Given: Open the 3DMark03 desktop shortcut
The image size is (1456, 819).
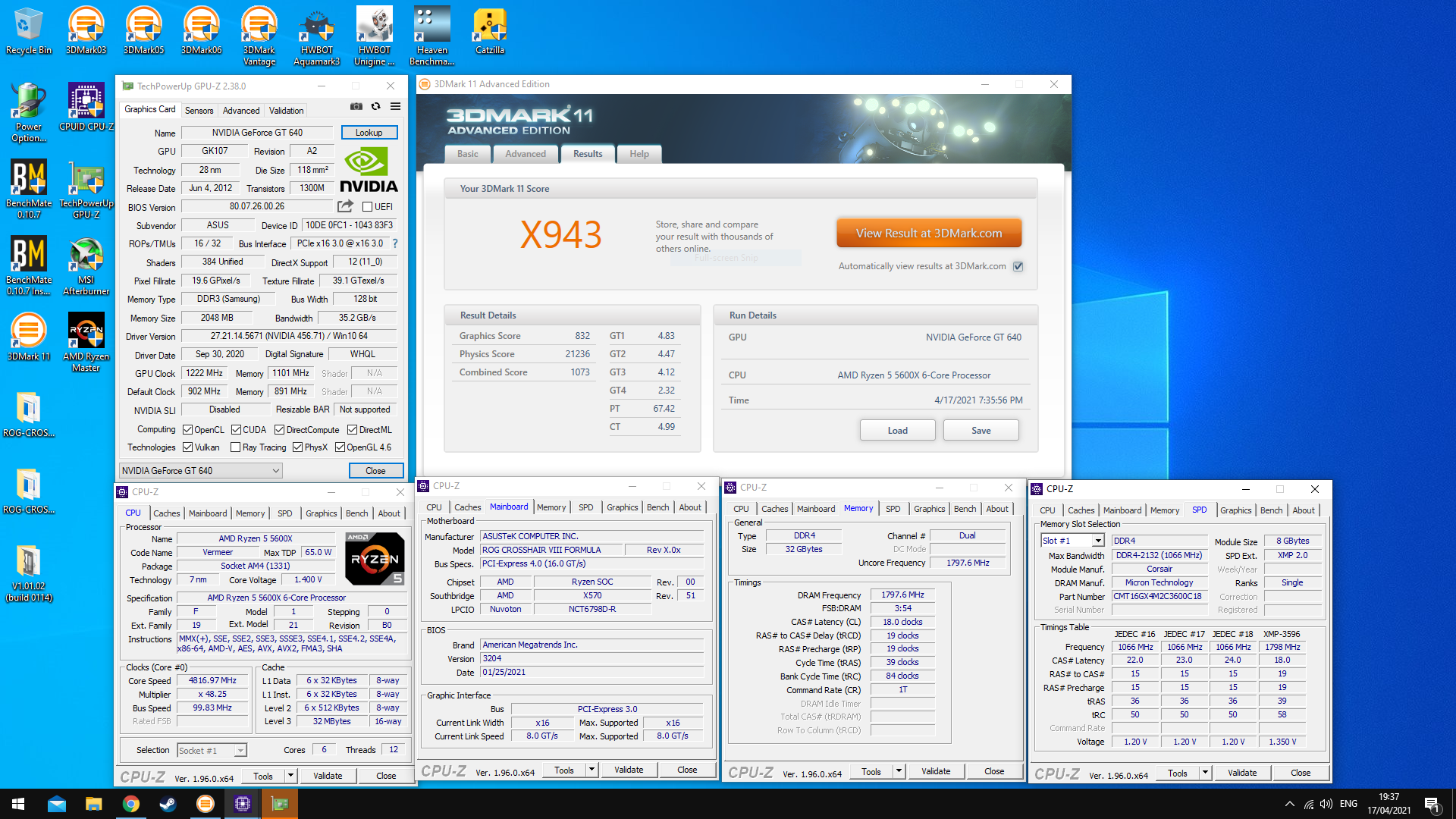Looking at the screenshot, I should (86, 30).
